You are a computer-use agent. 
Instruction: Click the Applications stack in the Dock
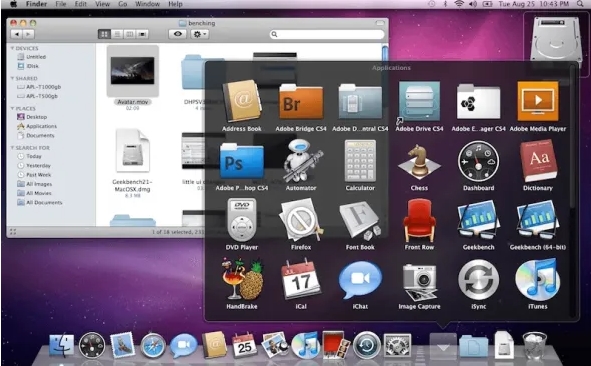443,346
